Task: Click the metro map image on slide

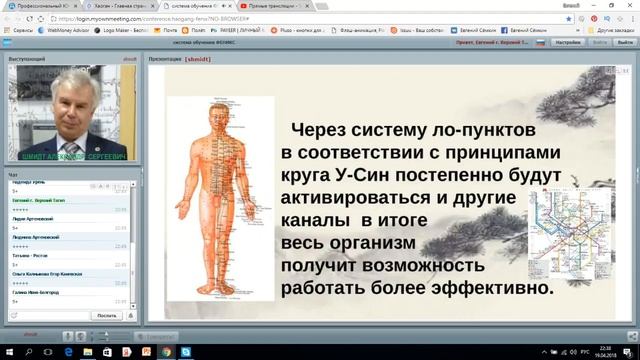Action: click(x=570, y=234)
